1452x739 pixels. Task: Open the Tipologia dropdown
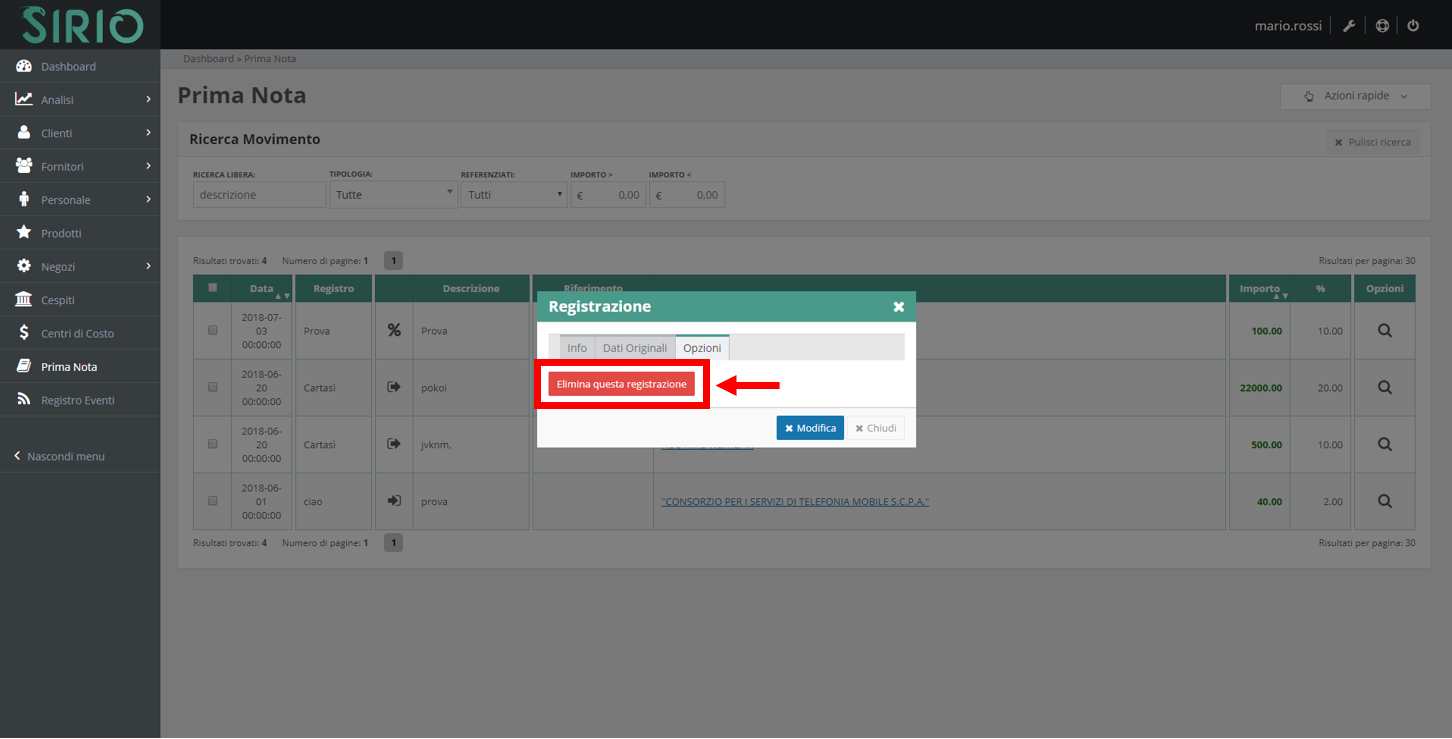(x=393, y=195)
